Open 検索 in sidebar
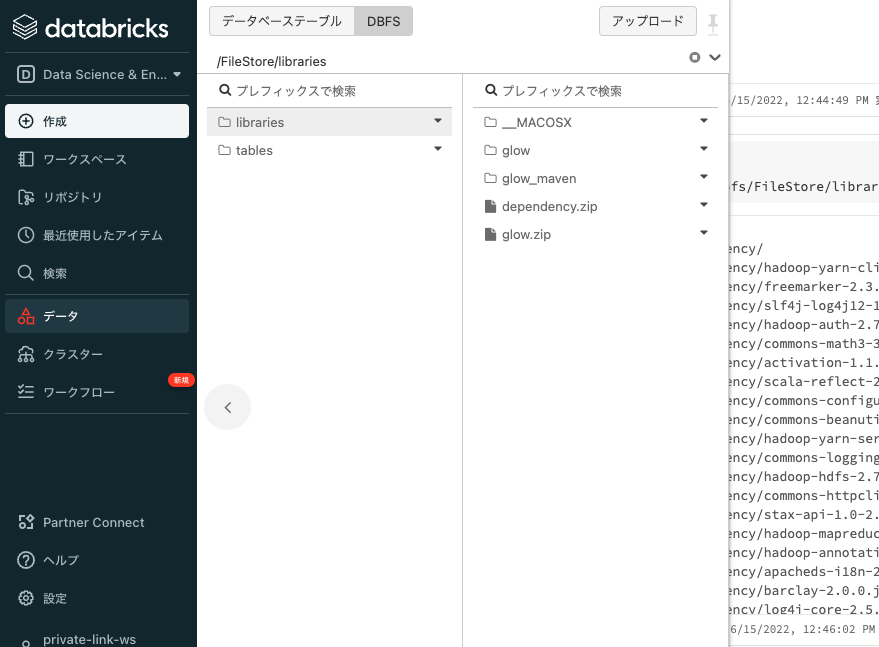The image size is (879, 647). pyautogui.click(x=97, y=274)
